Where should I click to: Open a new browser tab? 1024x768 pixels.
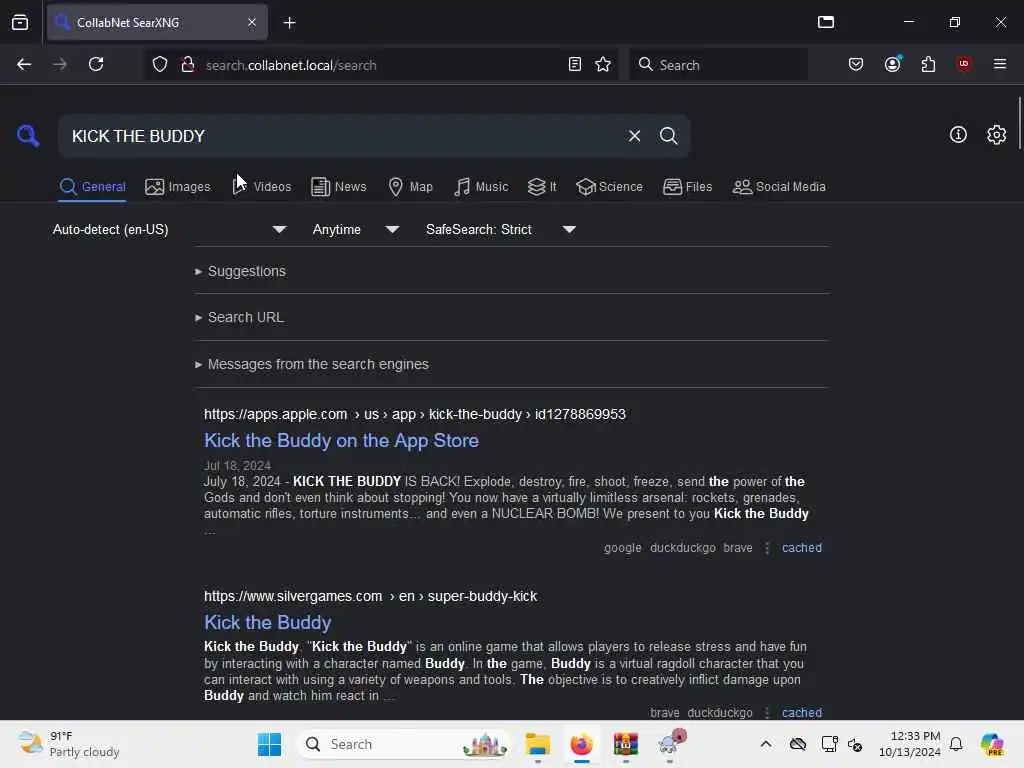[x=289, y=23]
